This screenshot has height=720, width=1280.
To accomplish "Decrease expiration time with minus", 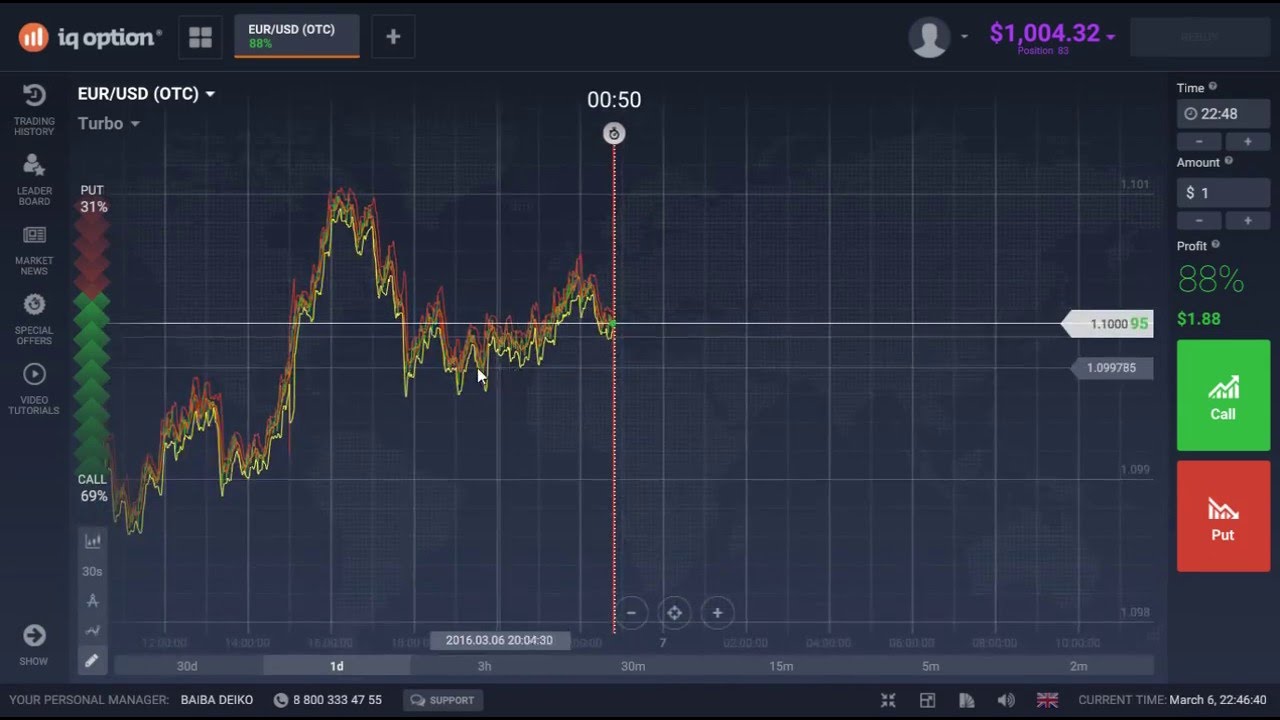I will [x=1199, y=142].
